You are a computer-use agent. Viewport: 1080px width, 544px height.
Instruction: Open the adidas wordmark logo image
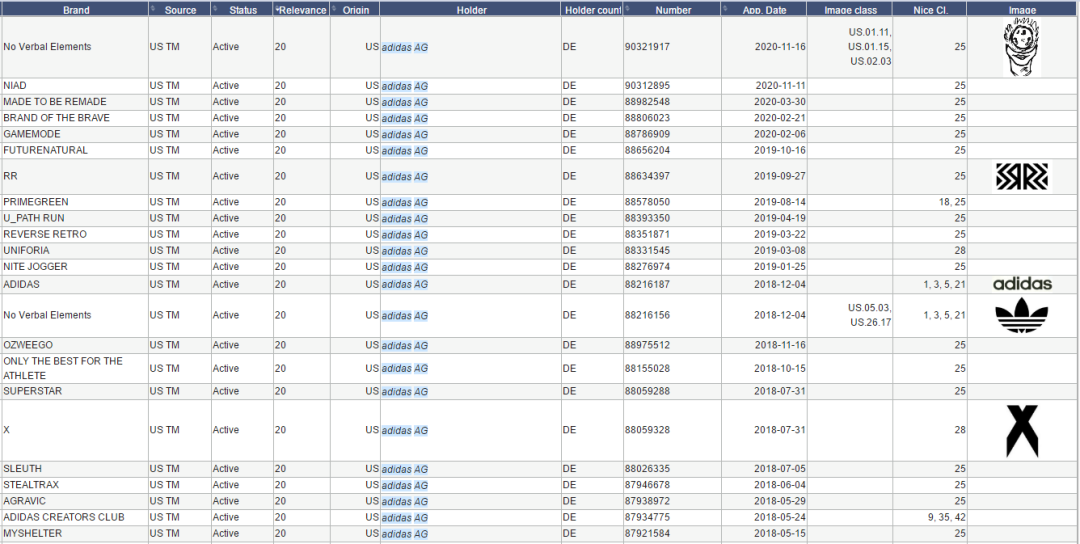tap(1022, 284)
